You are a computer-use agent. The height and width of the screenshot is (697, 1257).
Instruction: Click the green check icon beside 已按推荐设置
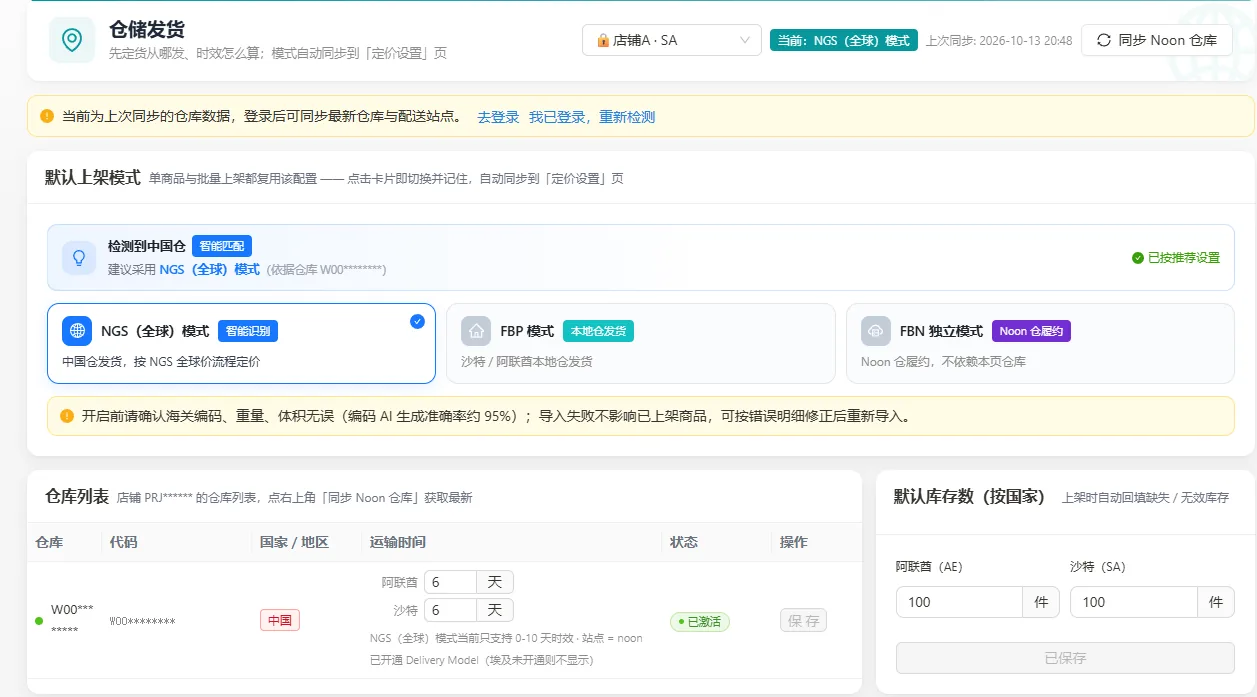tap(1138, 257)
